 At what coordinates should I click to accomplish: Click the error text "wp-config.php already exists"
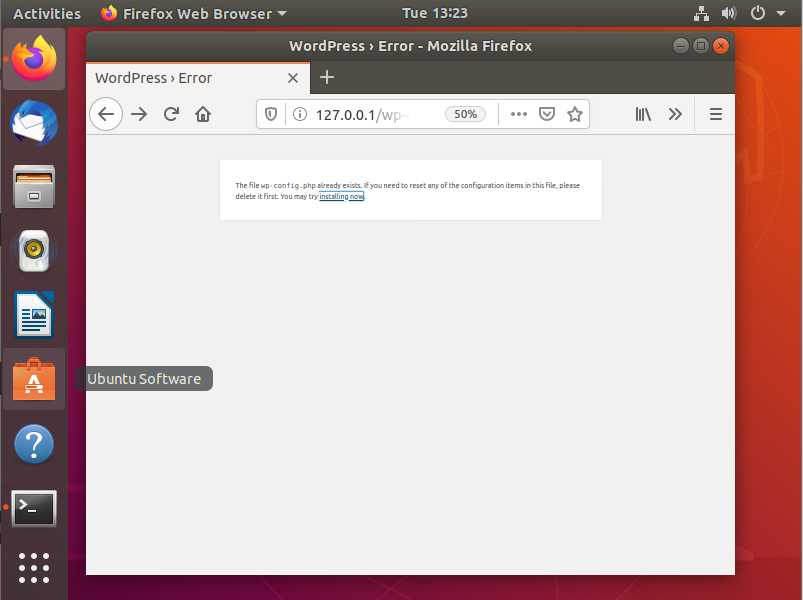pyautogui.click(x=311, y=185)
